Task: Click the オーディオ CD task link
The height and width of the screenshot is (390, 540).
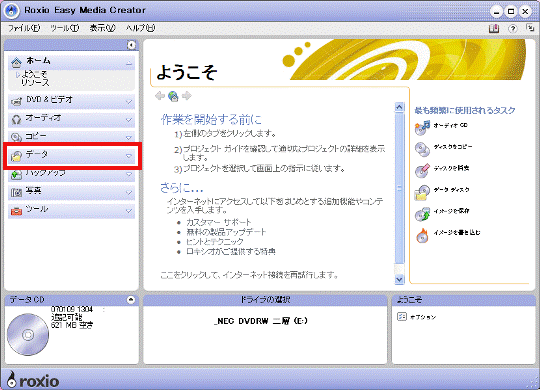Action: pyautogui.click(x=450, y=125)
